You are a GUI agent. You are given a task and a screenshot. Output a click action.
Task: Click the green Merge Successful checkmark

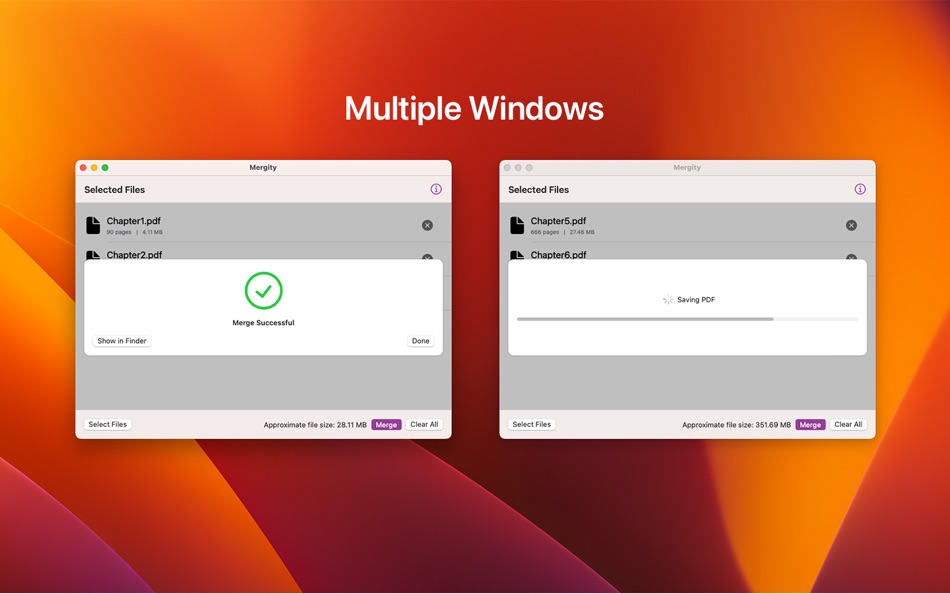pyautogui.click(x=264, y=291)
